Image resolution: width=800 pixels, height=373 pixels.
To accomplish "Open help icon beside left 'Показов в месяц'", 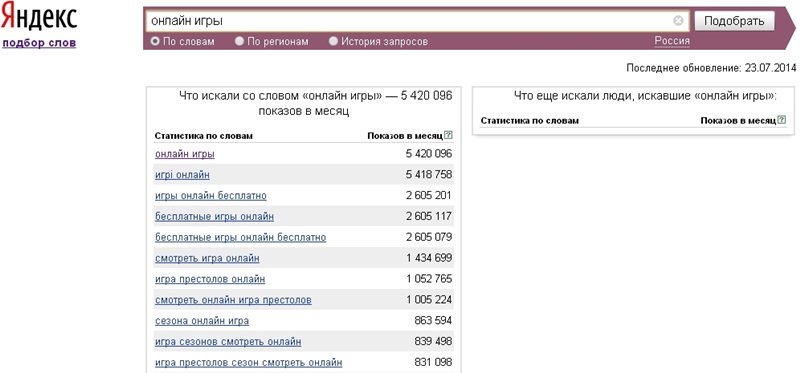I will [x=448, y=135].
